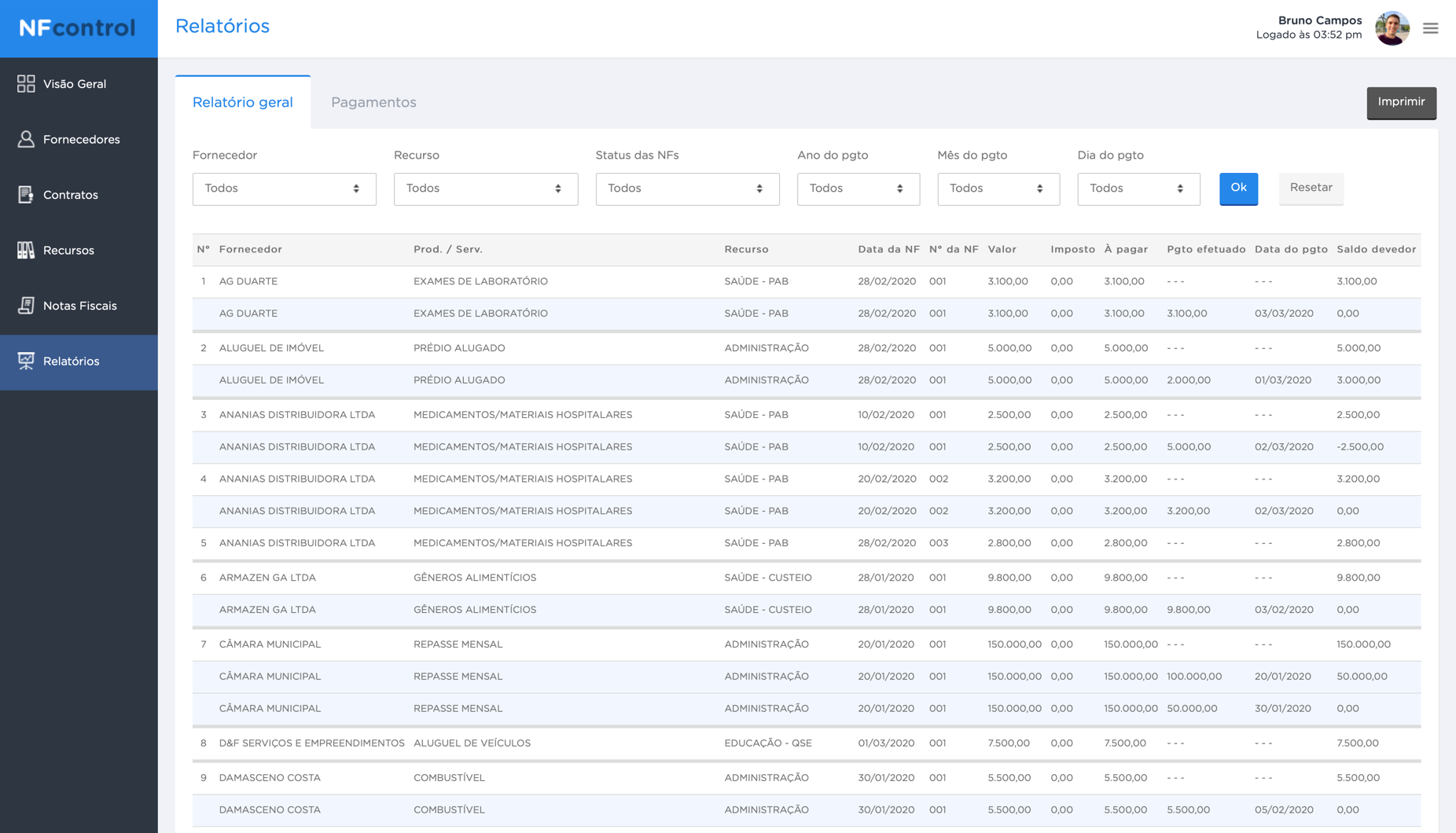Viewport: 1456px width, 833px height.
Task: Open the Ano do pgto dropdown
Action: pos(858,189)
